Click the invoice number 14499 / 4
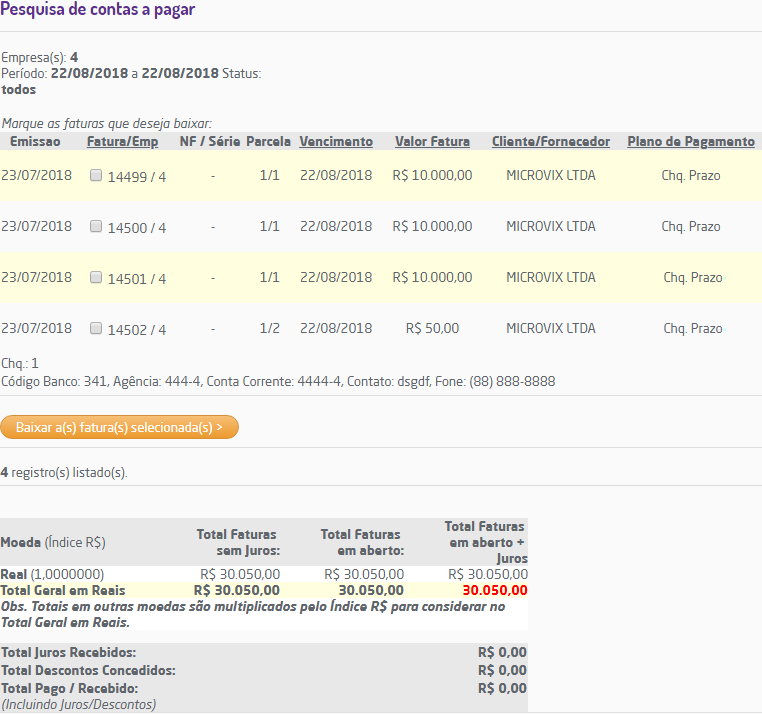The image size is (762, 714). coord(137,176)
